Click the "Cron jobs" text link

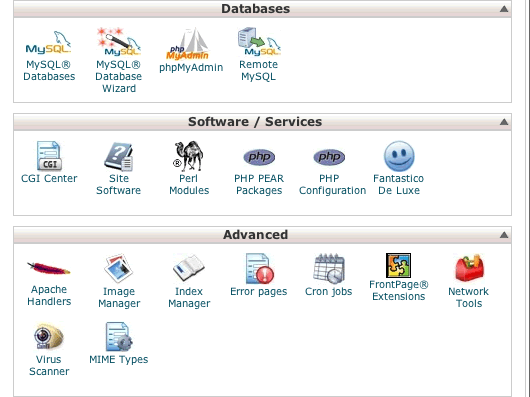(329, 292)
